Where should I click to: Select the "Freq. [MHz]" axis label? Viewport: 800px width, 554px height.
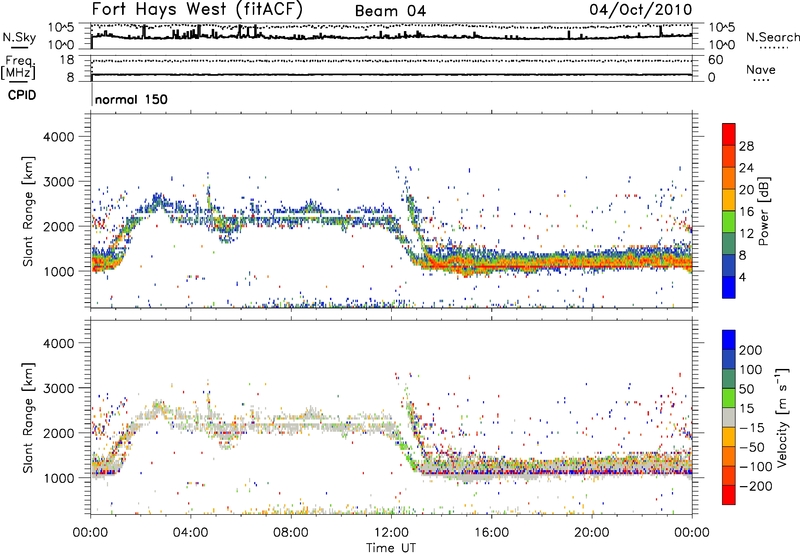coord(18,67)
